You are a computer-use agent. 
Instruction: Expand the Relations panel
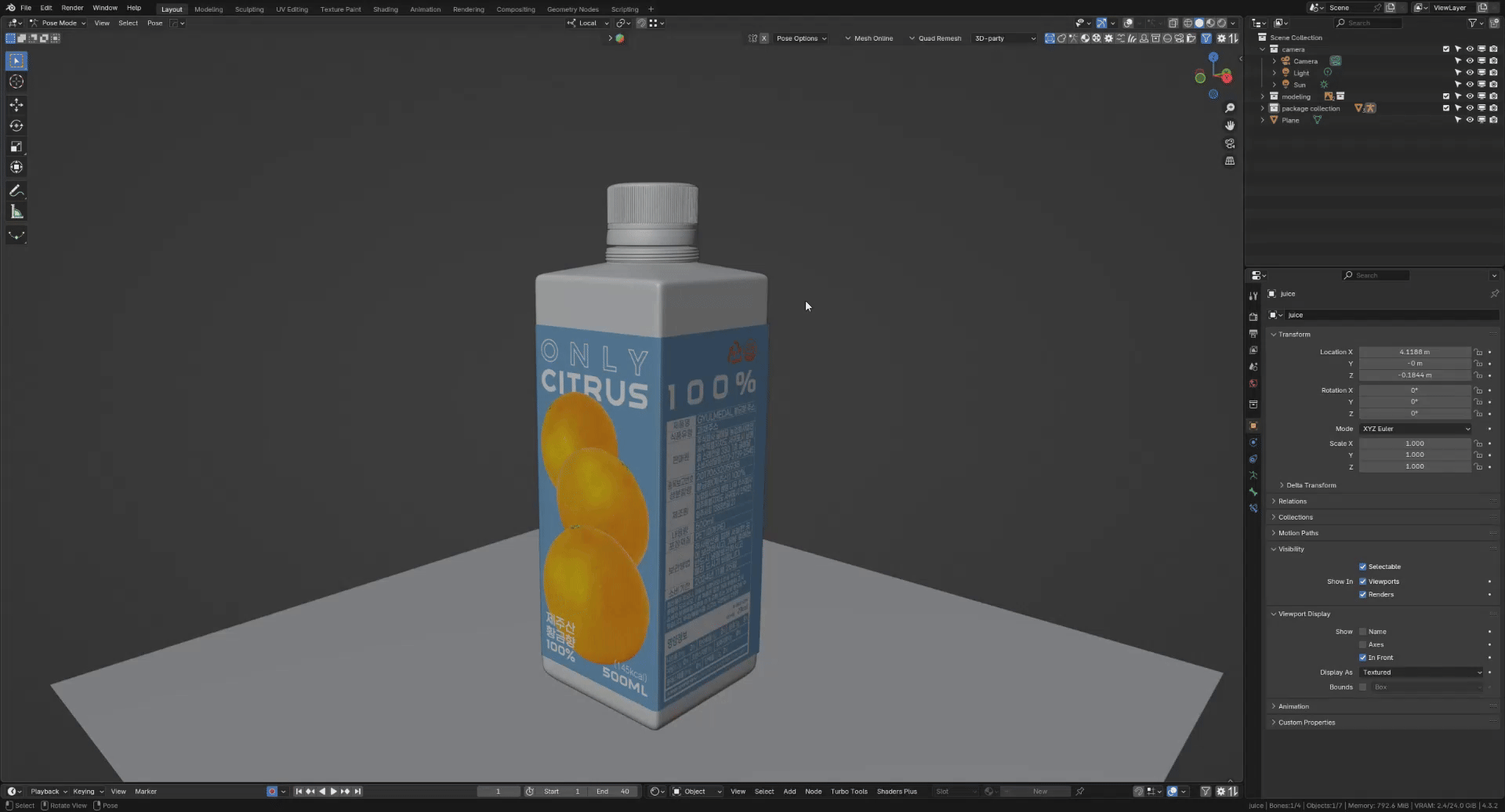[x=1292, y=502]
